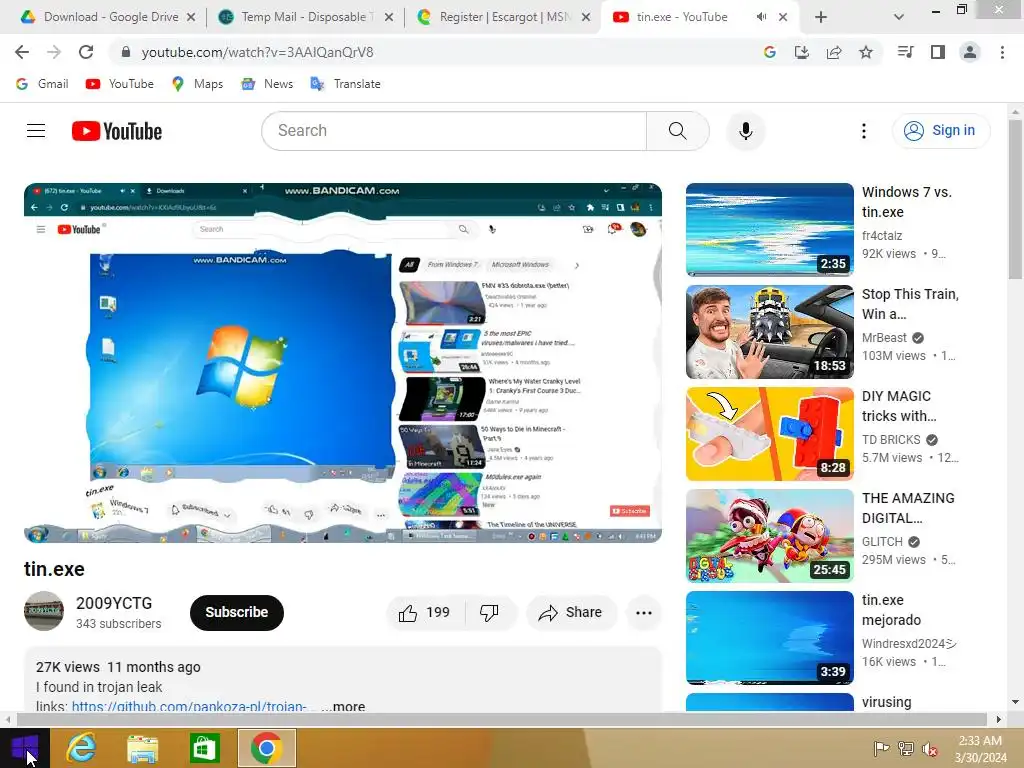
Task: Launch Internet Explorer from taskbar
Action: [82, 748]
